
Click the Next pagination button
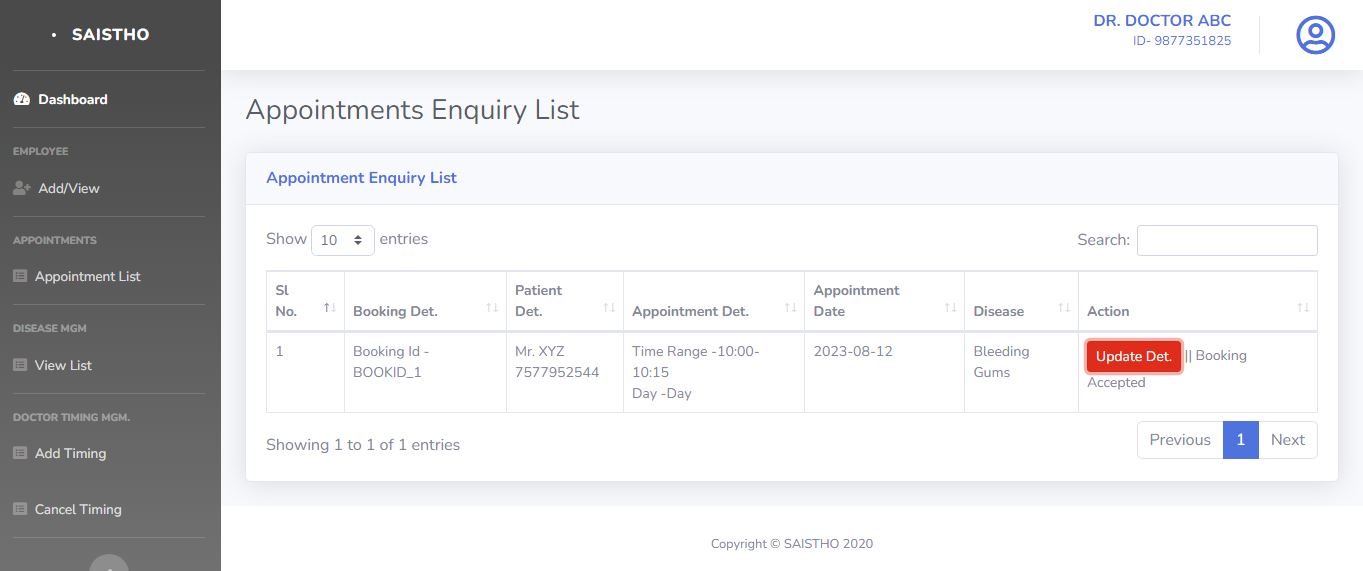1287,440
